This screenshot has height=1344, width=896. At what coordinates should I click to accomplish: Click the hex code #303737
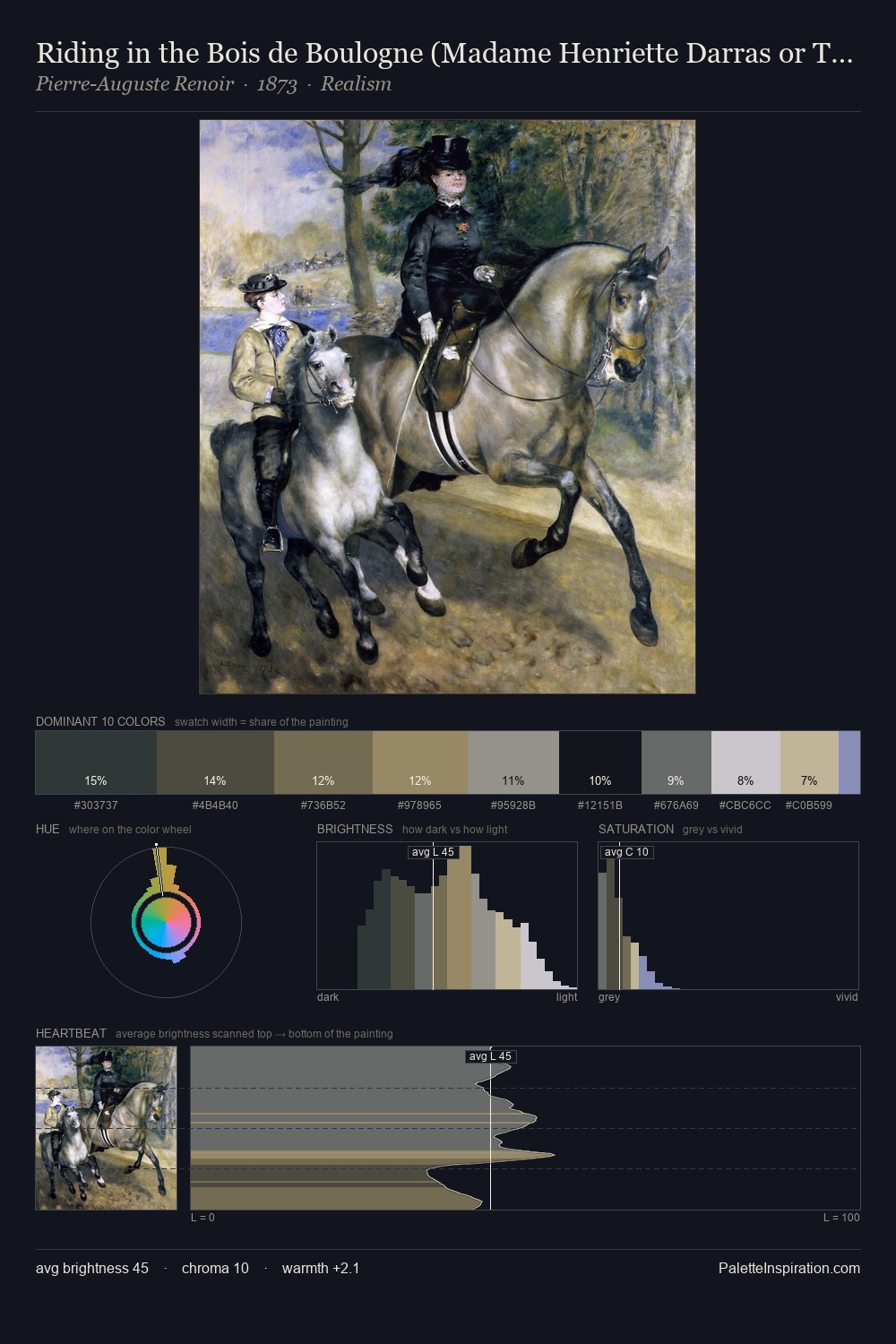[96, 806]
